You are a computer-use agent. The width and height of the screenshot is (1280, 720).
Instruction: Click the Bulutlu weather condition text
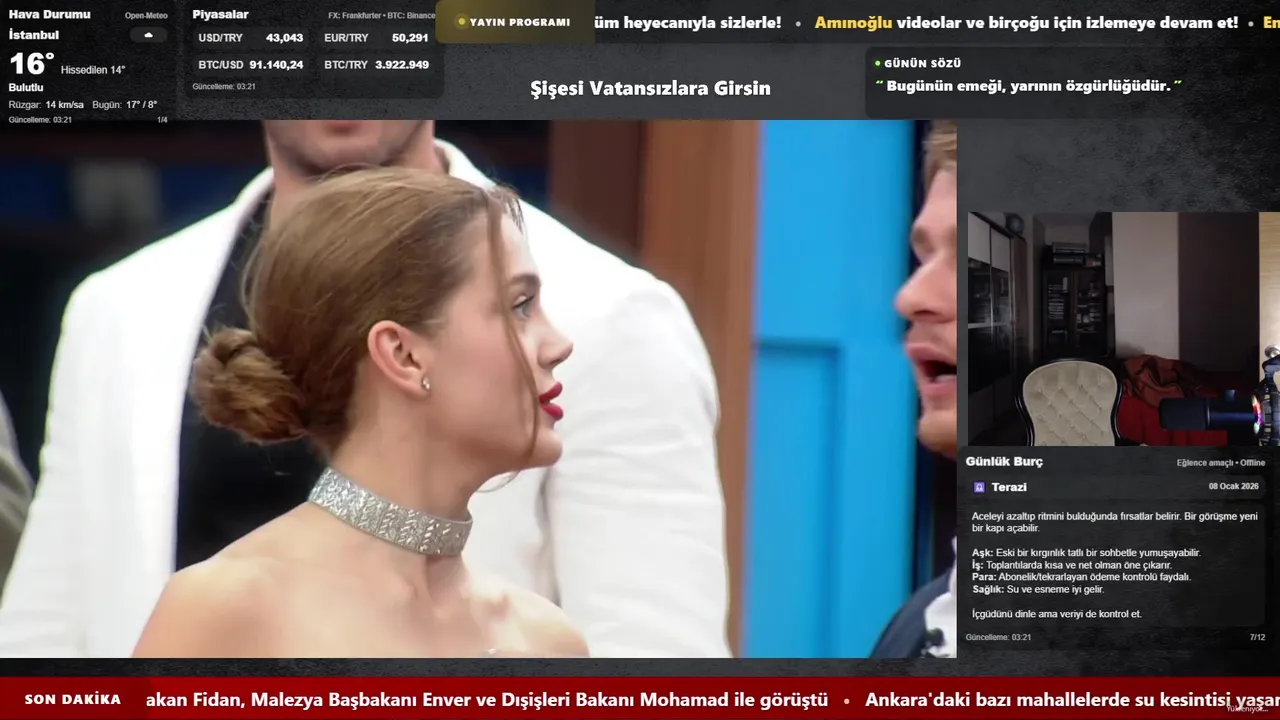(x=26, y=88)
